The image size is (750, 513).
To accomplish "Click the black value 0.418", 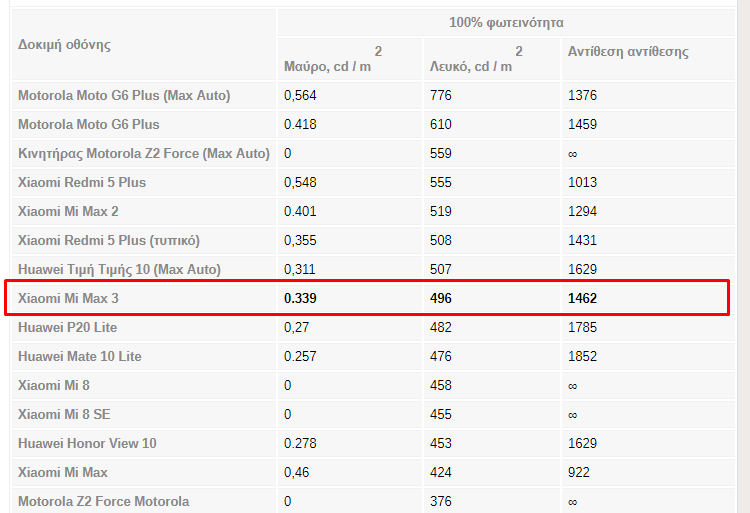I will pyautogui.click(x=300, y=124).
